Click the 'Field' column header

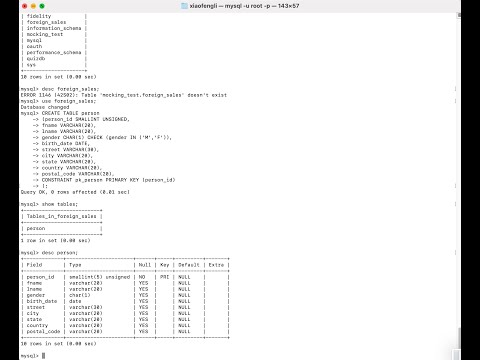tap(34, 265)
